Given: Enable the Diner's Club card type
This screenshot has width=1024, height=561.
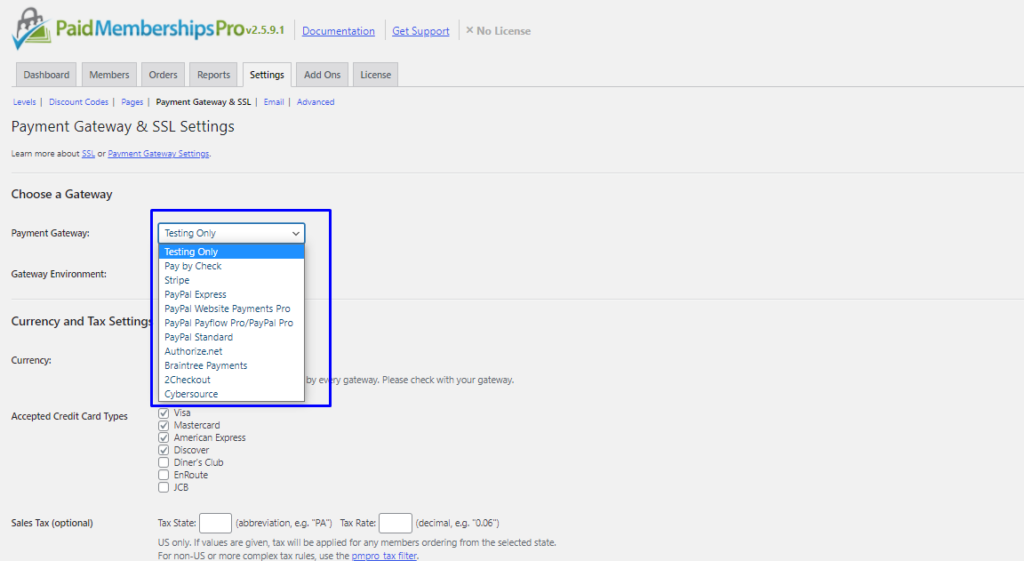Looking at the screenshot, I should 163,462.
